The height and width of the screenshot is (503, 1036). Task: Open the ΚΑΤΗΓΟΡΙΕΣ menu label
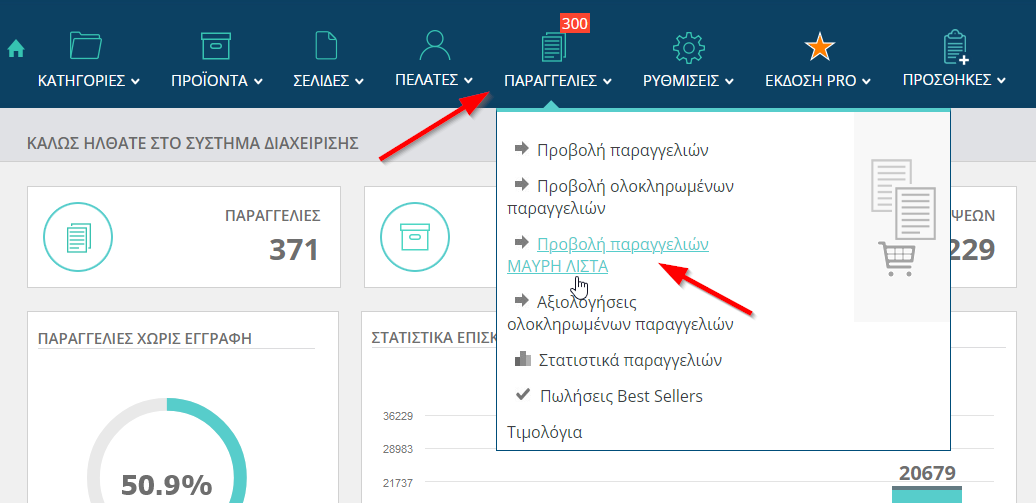(x=82, y=81)
